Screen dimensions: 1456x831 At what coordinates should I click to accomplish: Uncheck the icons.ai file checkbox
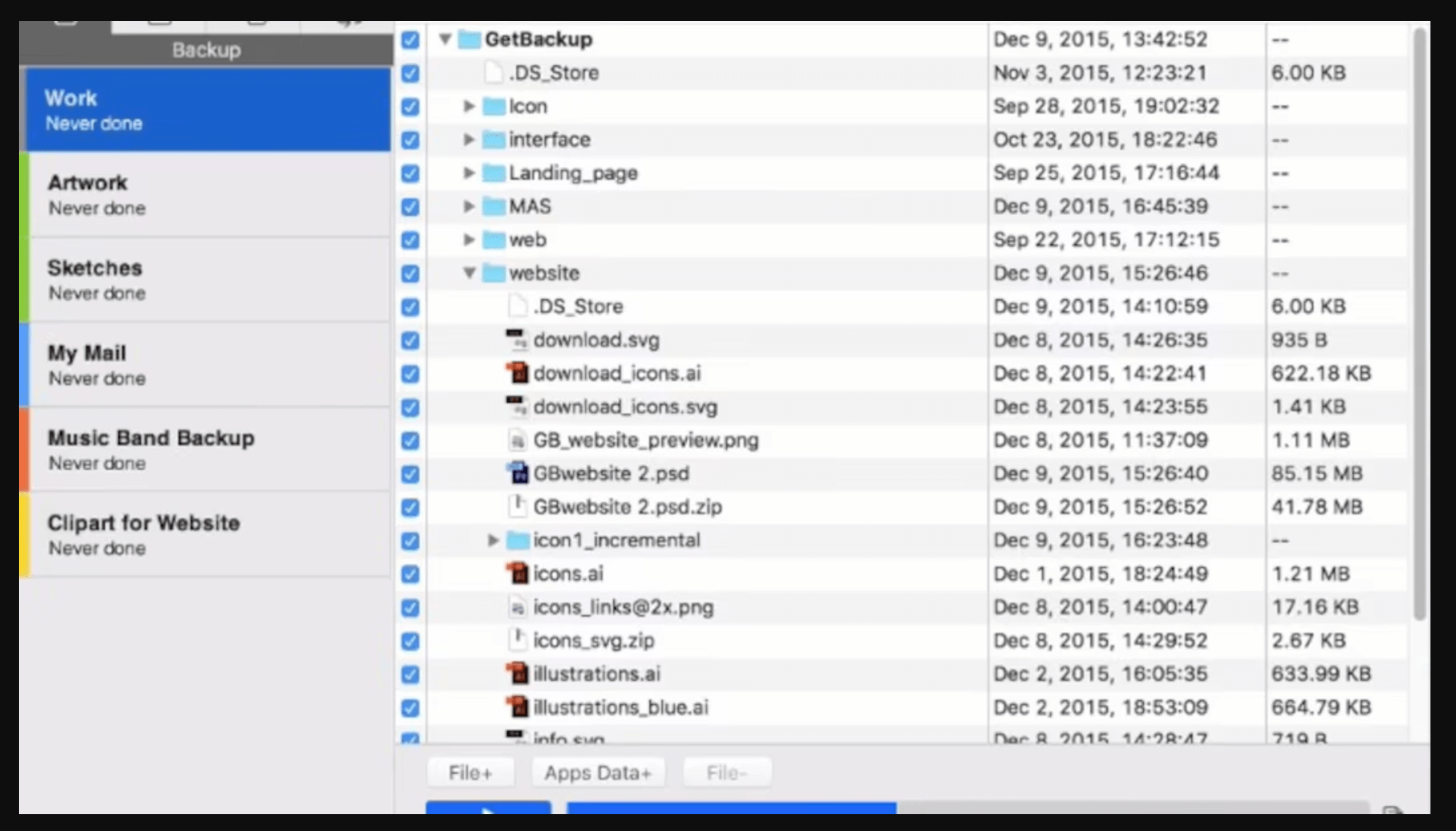(410, 574)
